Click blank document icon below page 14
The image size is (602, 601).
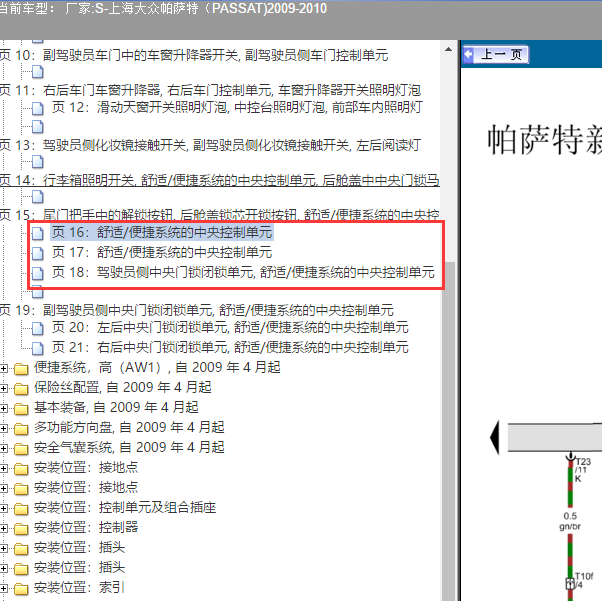tap(37, 197)
